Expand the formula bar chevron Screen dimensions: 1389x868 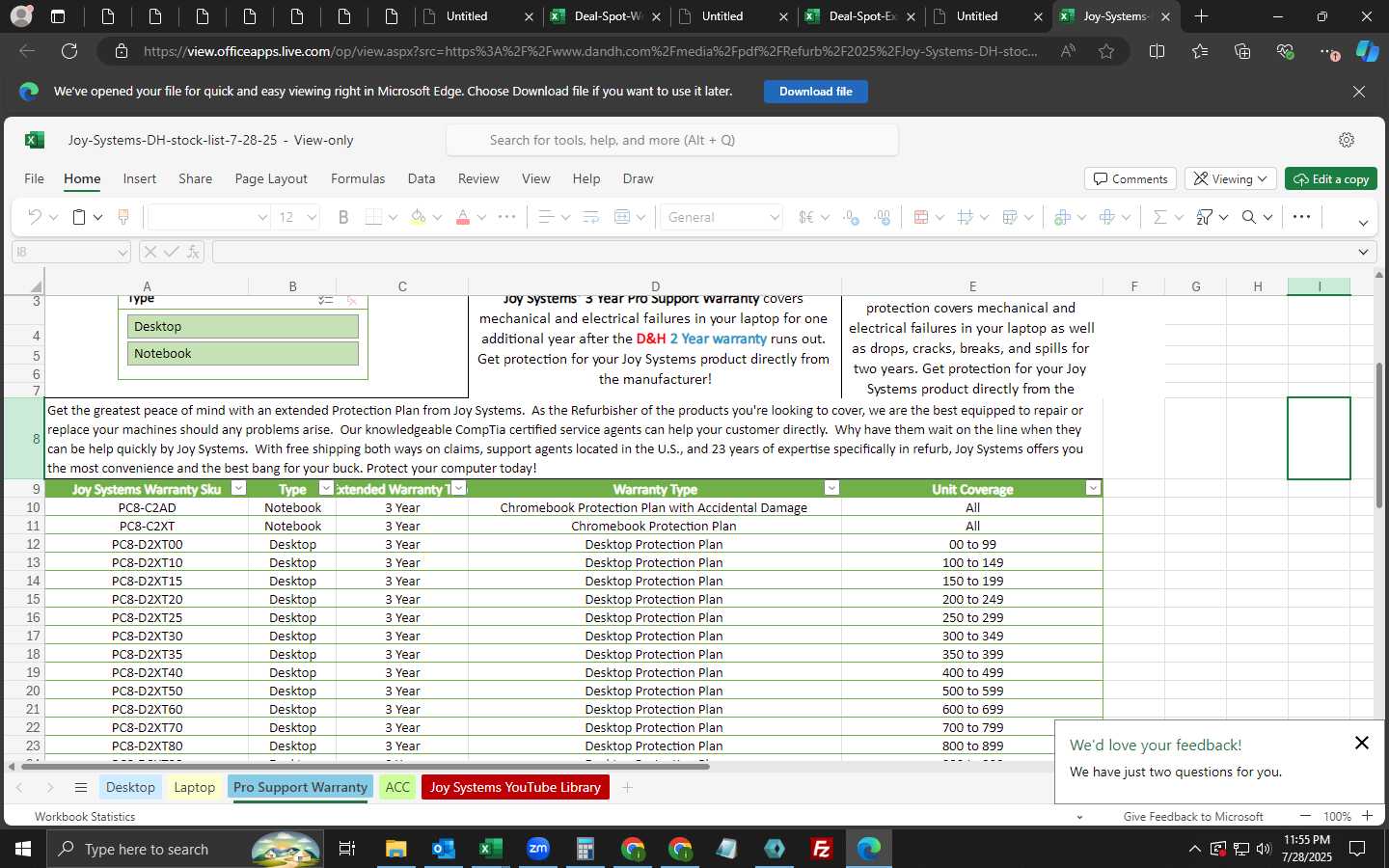(1363, 252)
